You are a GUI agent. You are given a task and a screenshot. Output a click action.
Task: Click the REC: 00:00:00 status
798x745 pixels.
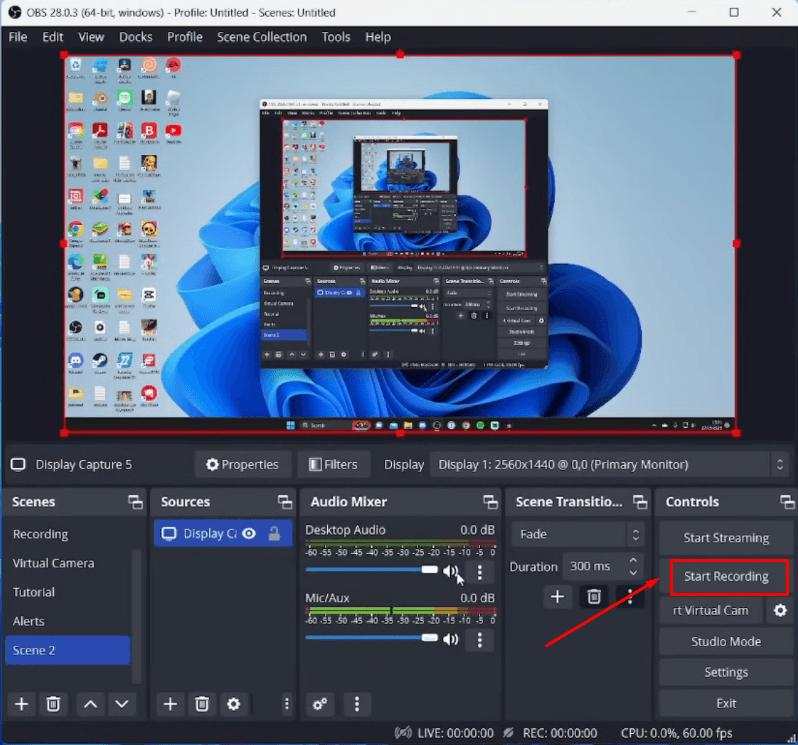[560, 733]
